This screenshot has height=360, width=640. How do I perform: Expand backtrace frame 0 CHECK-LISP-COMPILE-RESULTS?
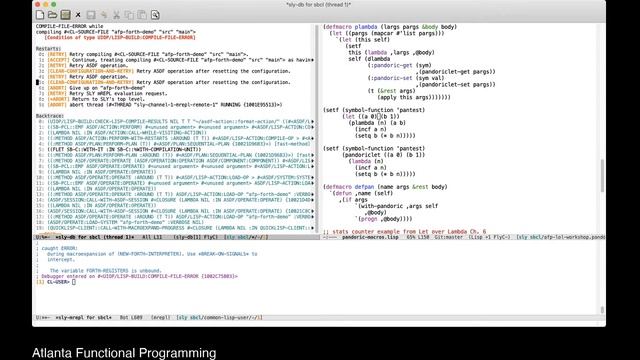click(x=176, y=122)
